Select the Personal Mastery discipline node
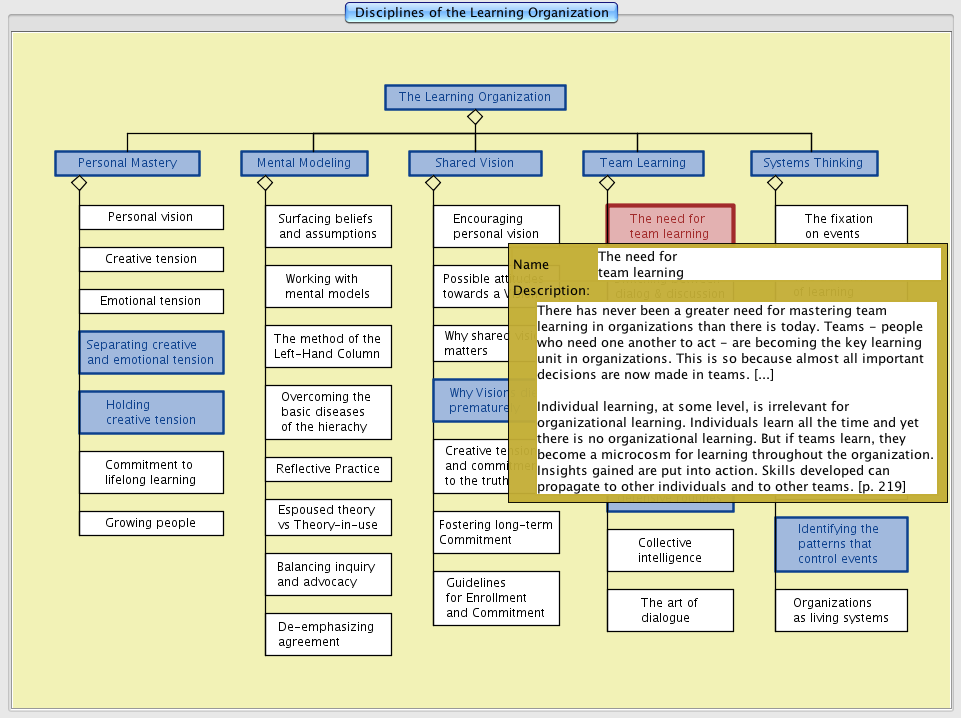The width and height of the screenshot is (961, 718). [127, 163]
